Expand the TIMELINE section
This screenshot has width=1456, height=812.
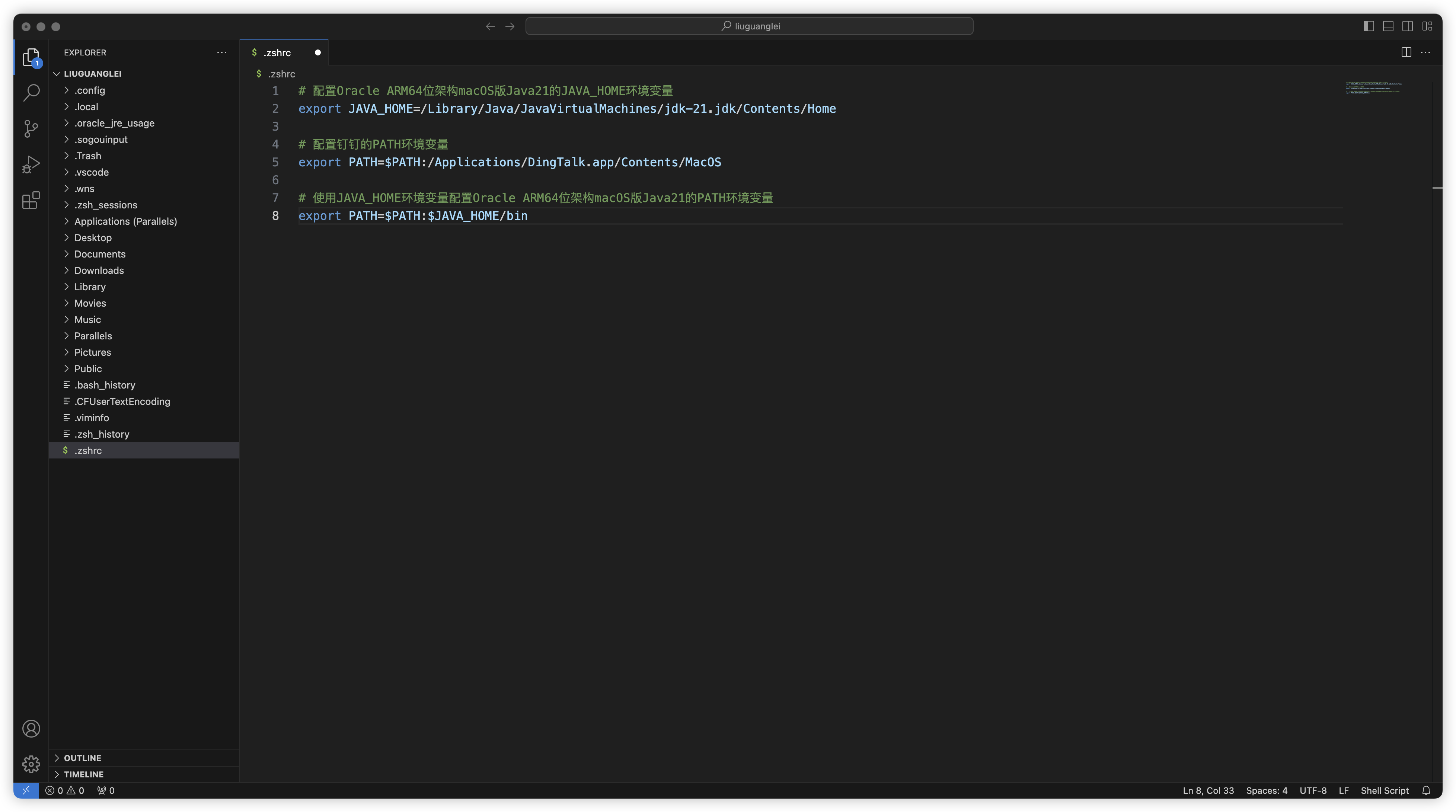pos(84,774)
